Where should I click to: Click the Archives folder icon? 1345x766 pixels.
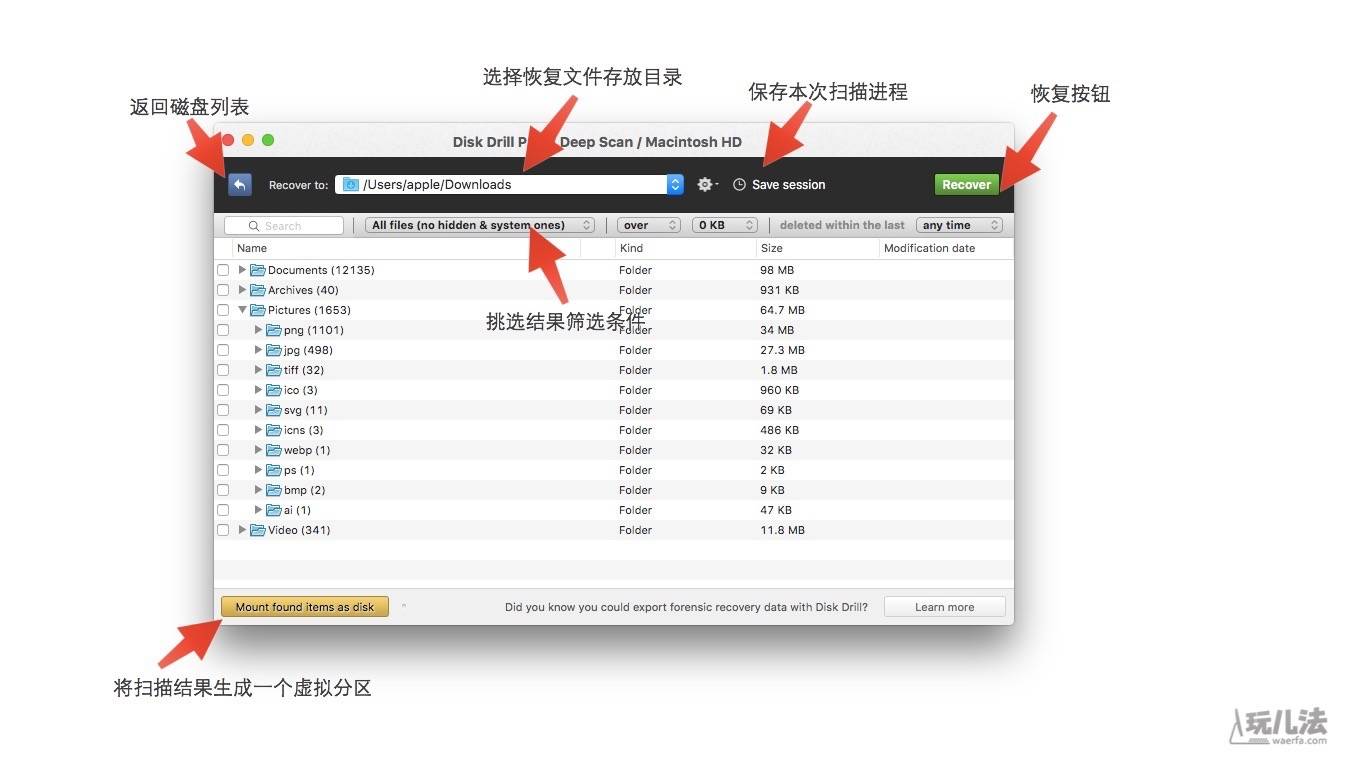[x=258, y=290]
